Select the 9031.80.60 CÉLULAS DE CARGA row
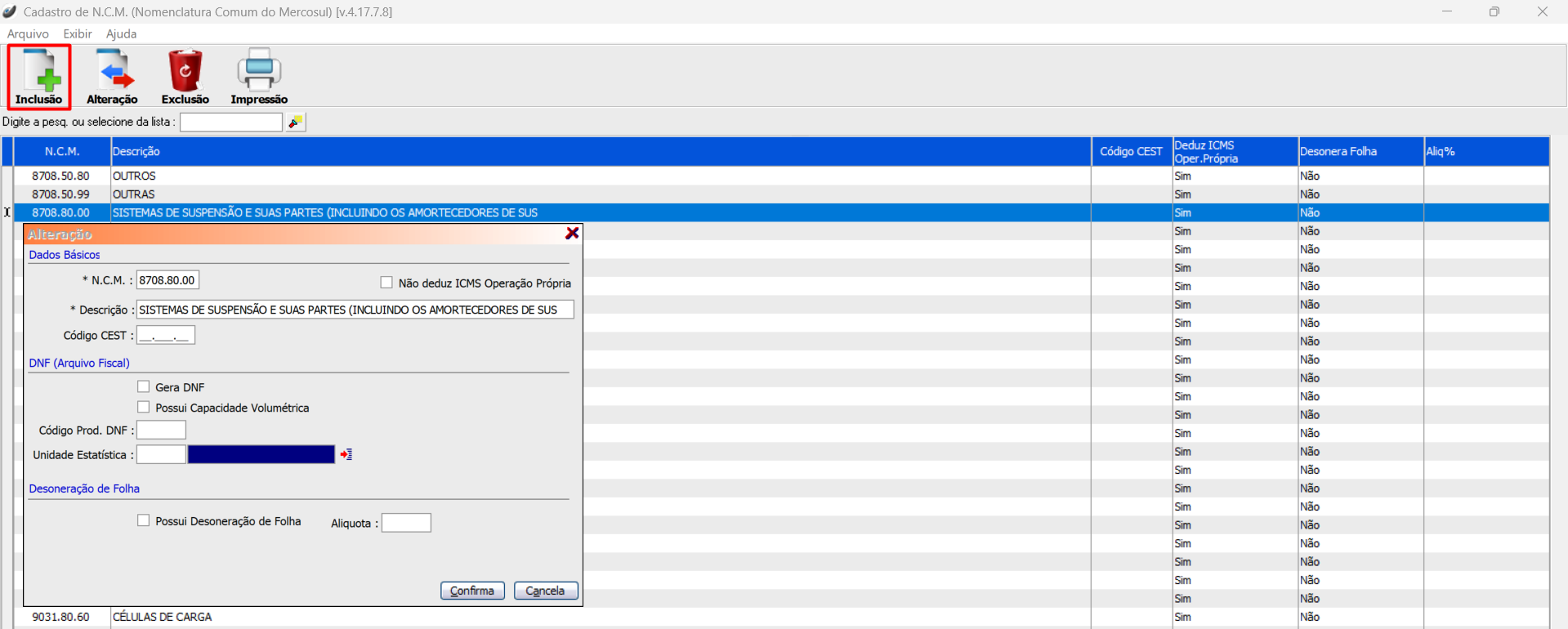 (x=162, y=617)
